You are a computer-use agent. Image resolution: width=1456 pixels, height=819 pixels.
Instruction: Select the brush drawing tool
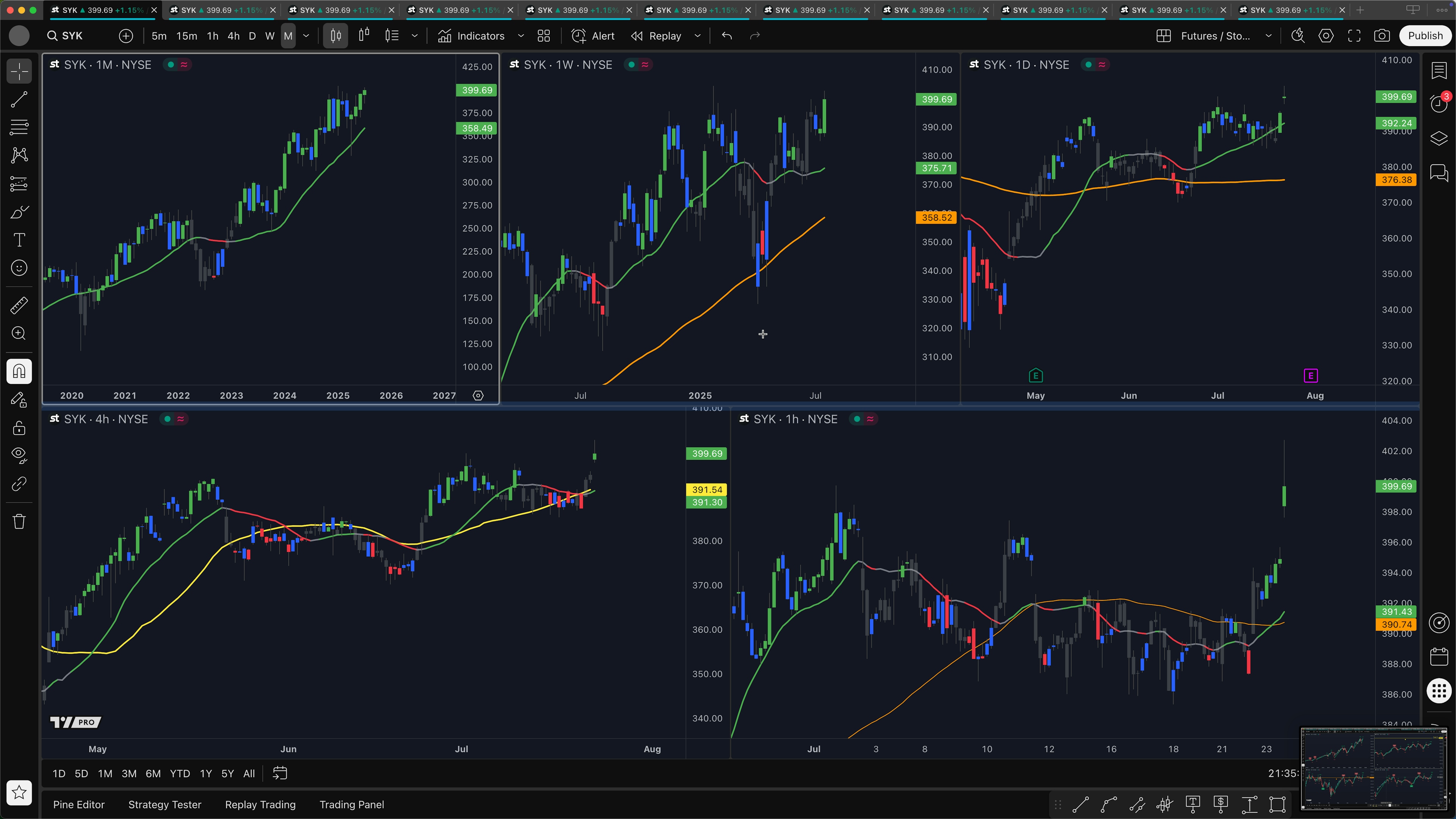19,212
